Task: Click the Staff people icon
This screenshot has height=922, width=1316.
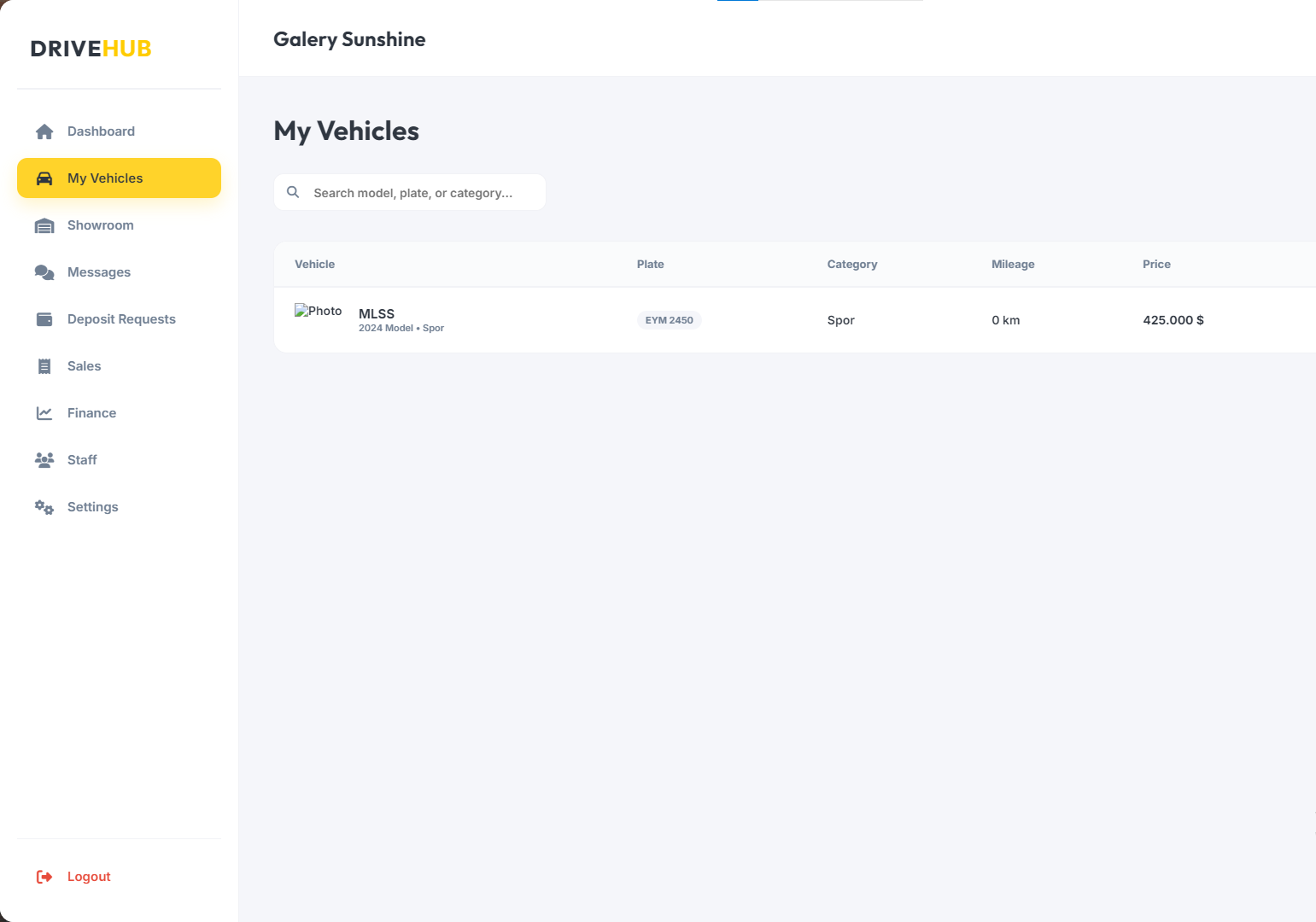Action: click(44, 460)
